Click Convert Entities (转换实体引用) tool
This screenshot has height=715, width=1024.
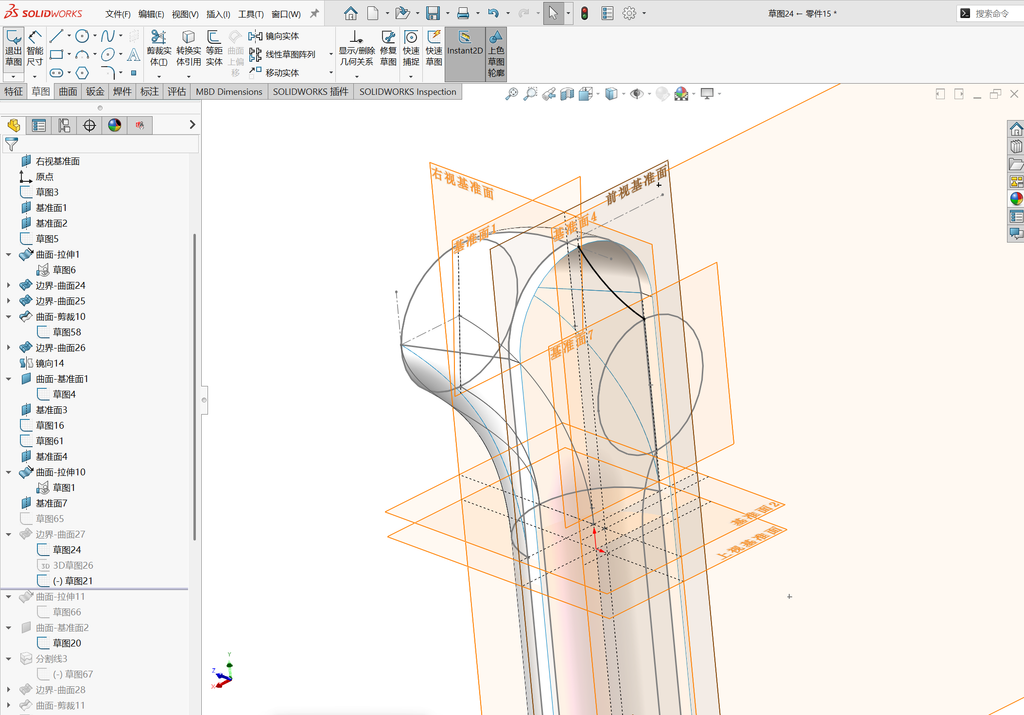[x=188, y=49]
